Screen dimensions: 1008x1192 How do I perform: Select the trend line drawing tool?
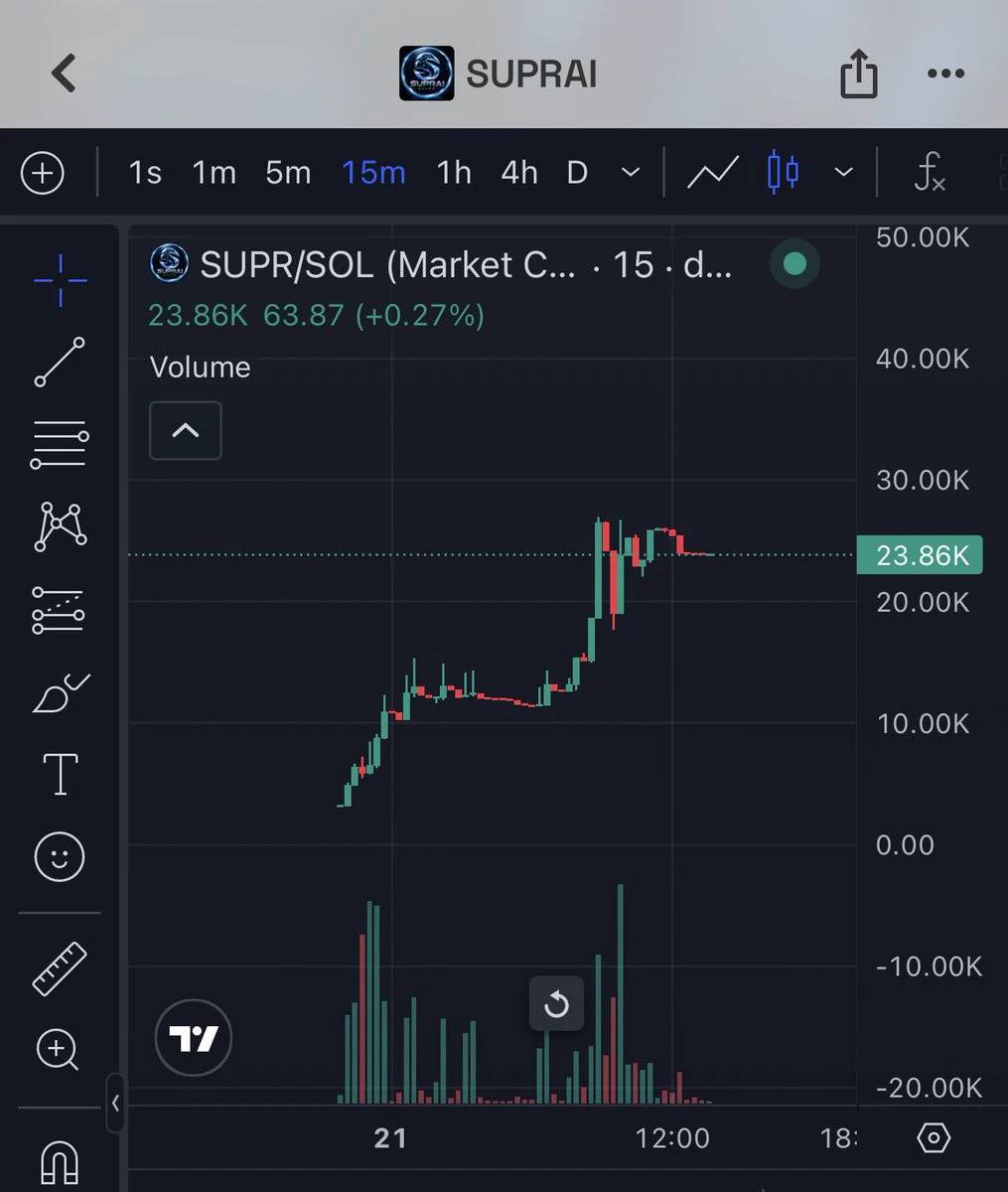point(60,362)
